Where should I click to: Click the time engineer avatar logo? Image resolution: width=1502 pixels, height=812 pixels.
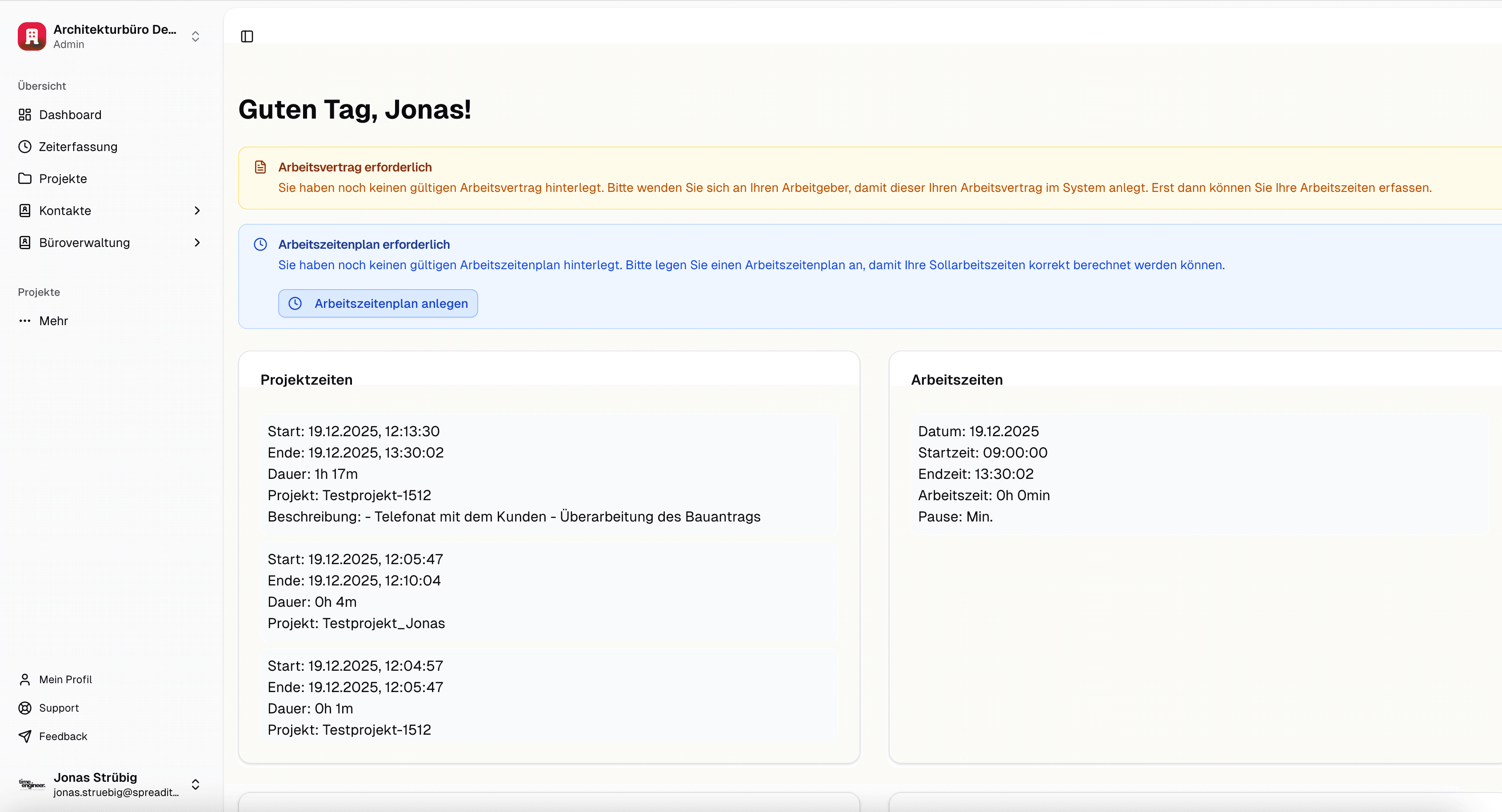click(32, 784)
